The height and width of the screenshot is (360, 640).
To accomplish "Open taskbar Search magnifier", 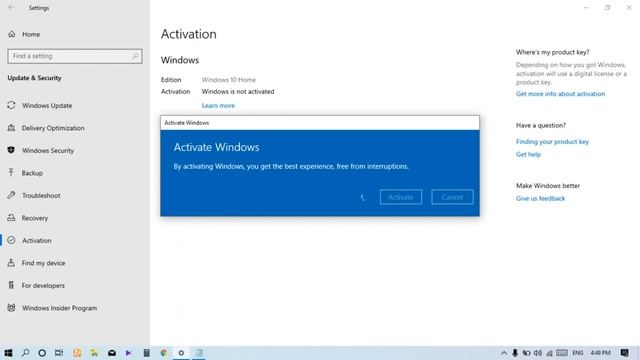I will (25, 353).
